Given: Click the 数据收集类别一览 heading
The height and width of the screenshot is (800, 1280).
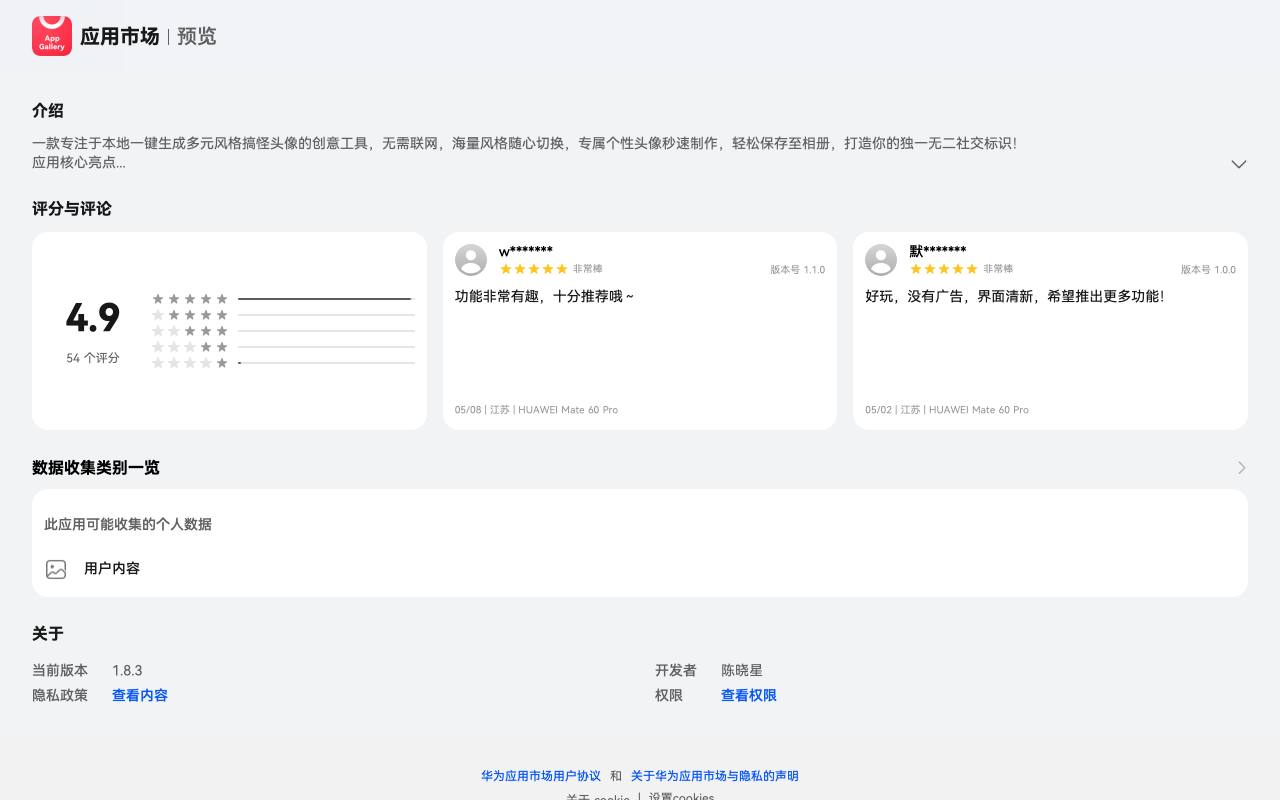Looking at the screenshot, I should [96, 468].
